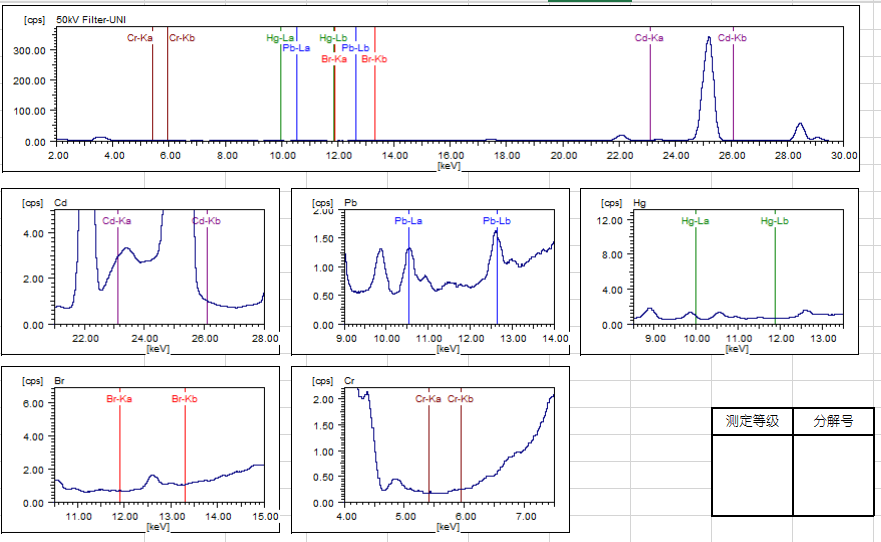Viewport: 881px width, 542px height.
Task: Select the Br-Ka label in the Br chart
Action: coord(119,399)
